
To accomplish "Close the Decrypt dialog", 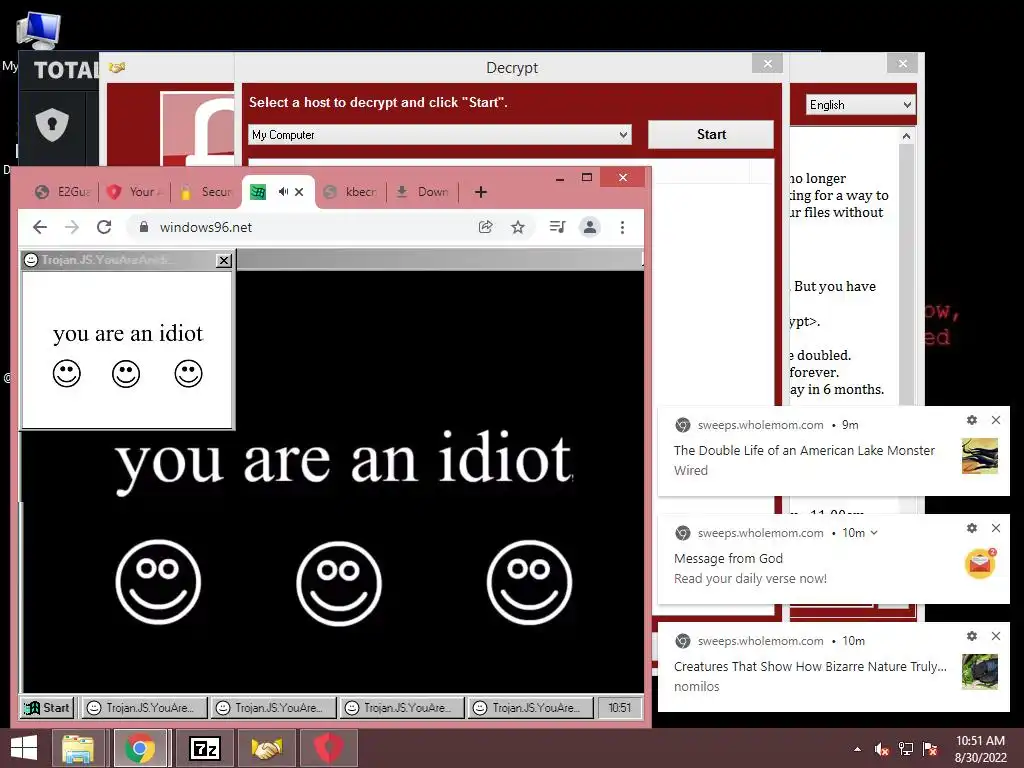I will pyautogui.click(x=767, y=63).
